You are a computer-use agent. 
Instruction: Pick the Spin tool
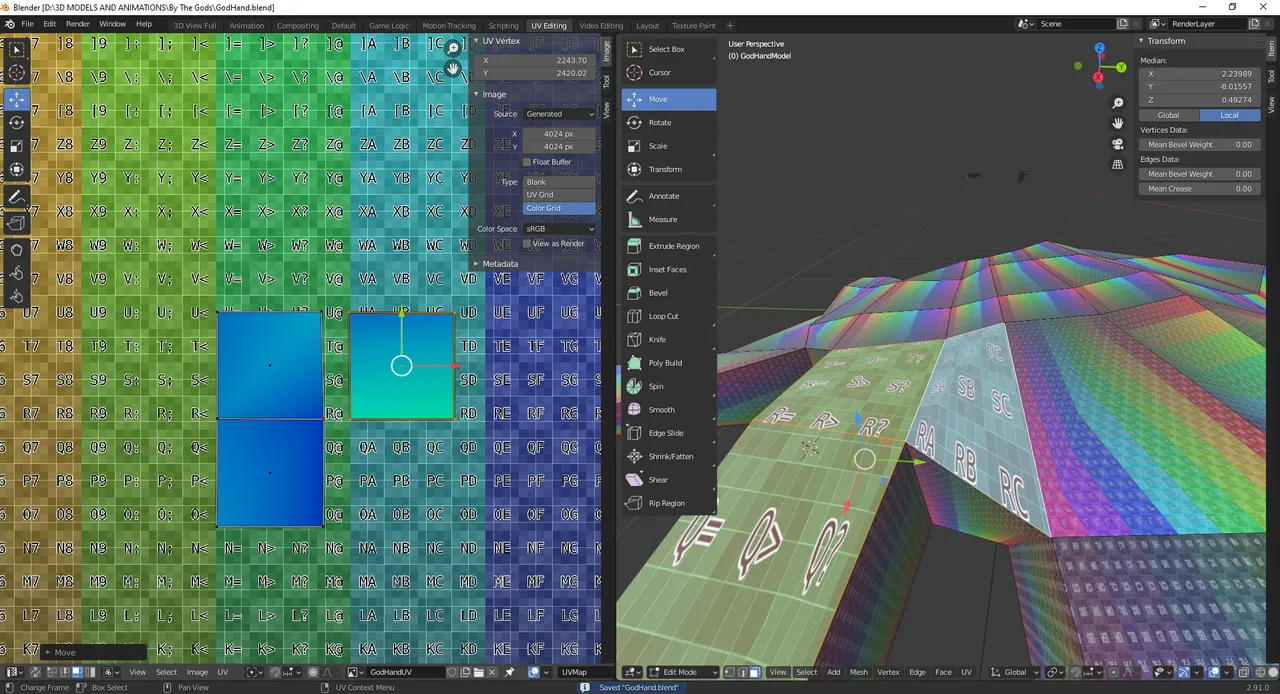coord(668,386)
